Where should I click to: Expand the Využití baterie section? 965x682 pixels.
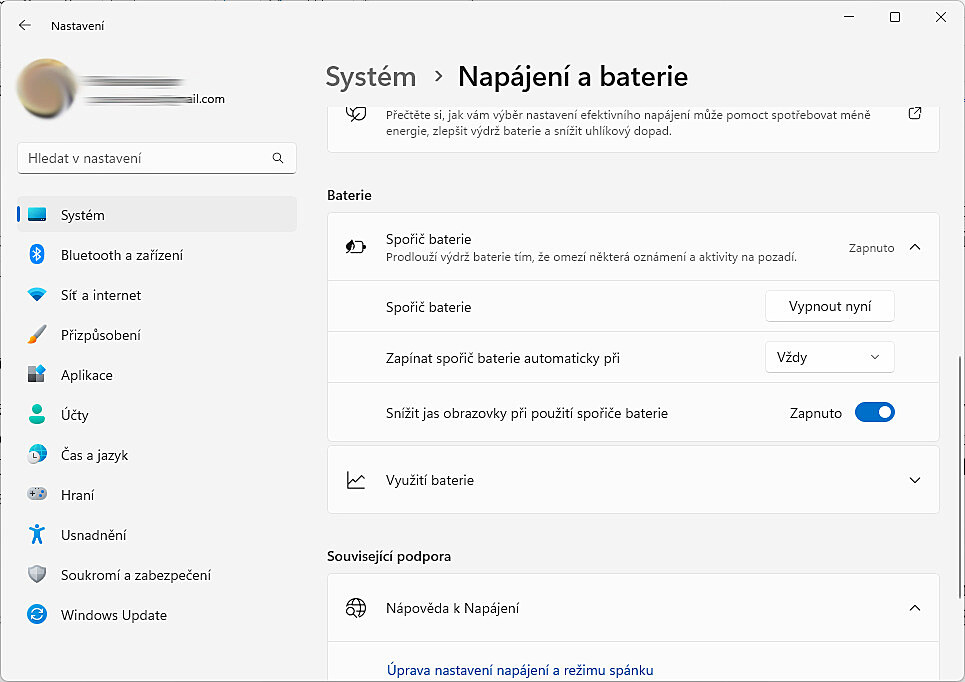click(914, 480)
